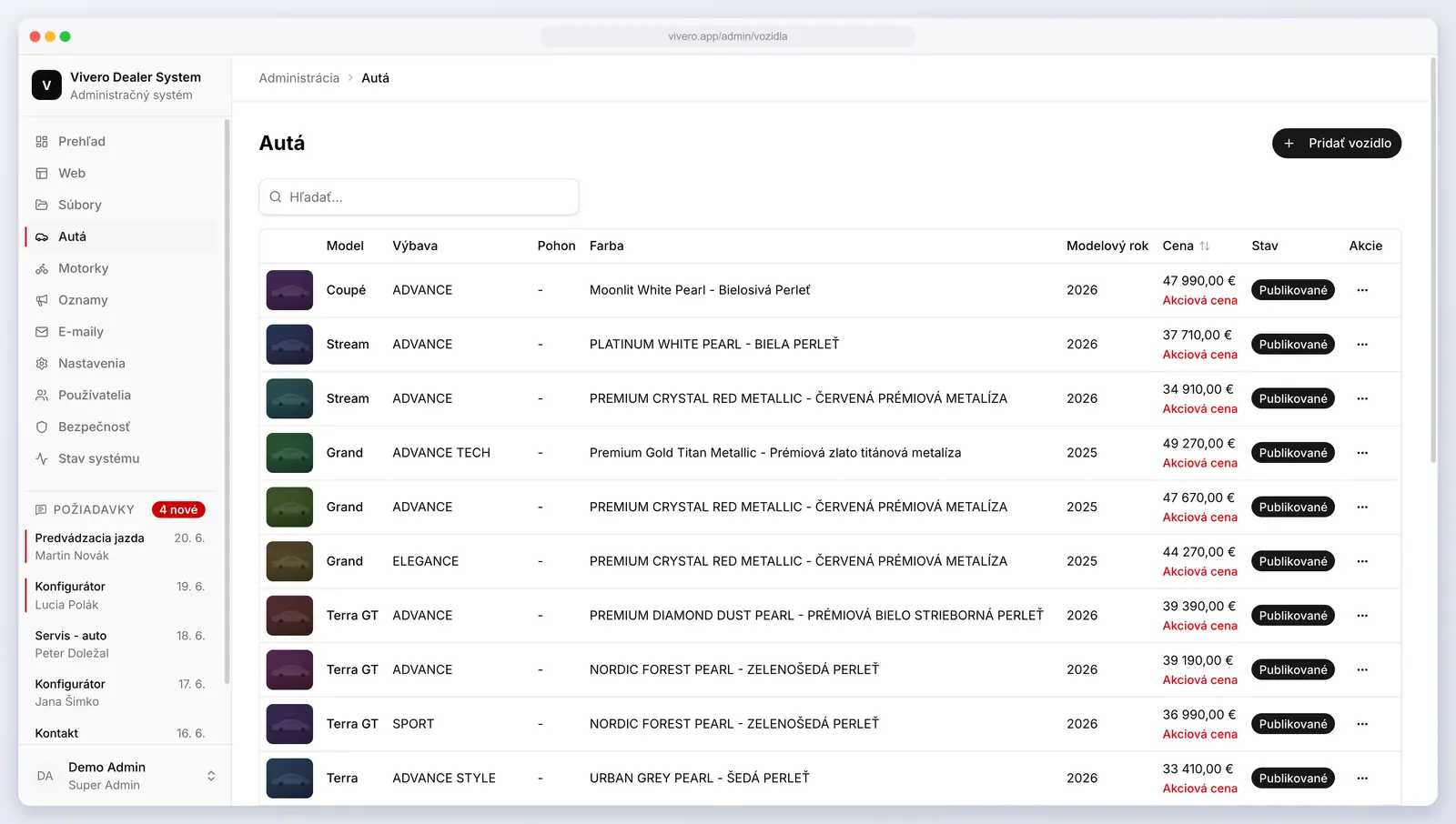
Task: Click the Modelový rok column header
Action: (x=1107, y=246)
